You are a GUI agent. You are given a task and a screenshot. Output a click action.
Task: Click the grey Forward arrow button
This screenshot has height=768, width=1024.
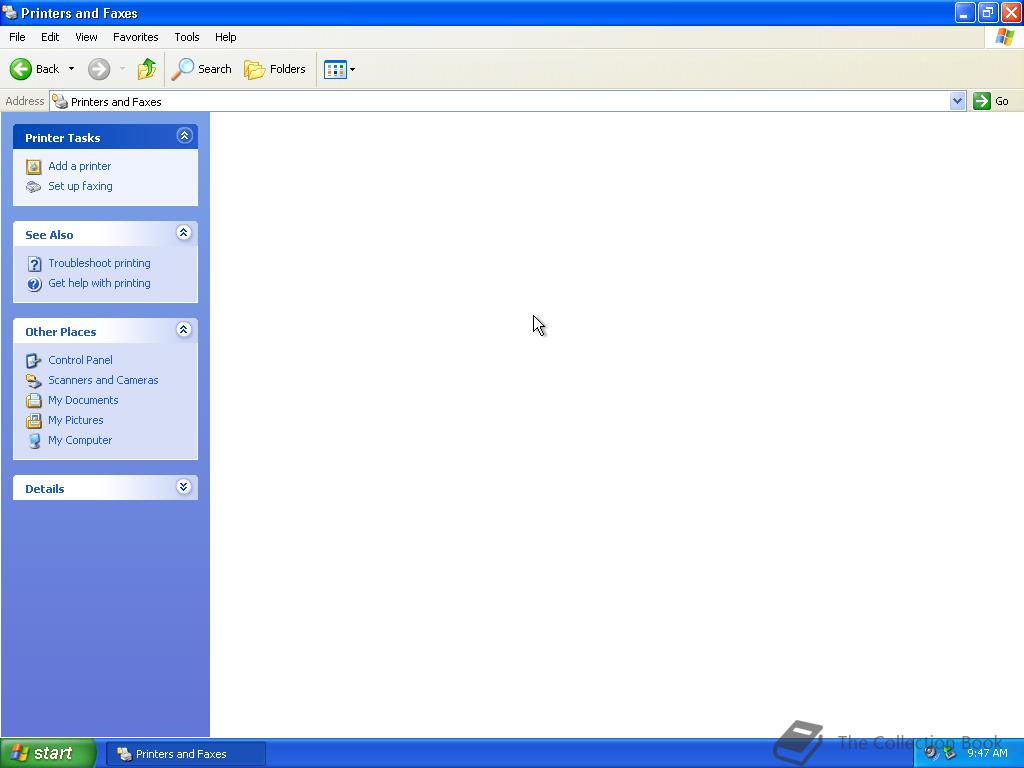tap(99, 69)
